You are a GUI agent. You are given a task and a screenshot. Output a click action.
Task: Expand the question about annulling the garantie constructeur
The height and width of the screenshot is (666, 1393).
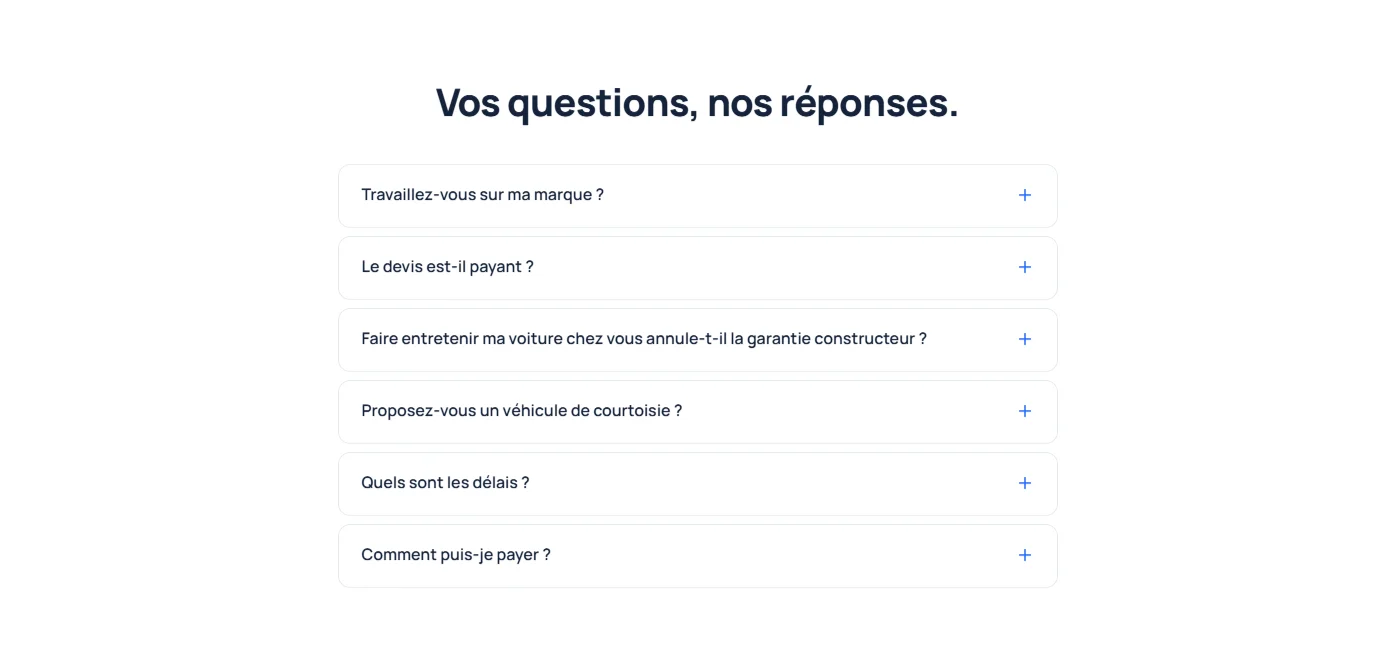coord(644,339)
